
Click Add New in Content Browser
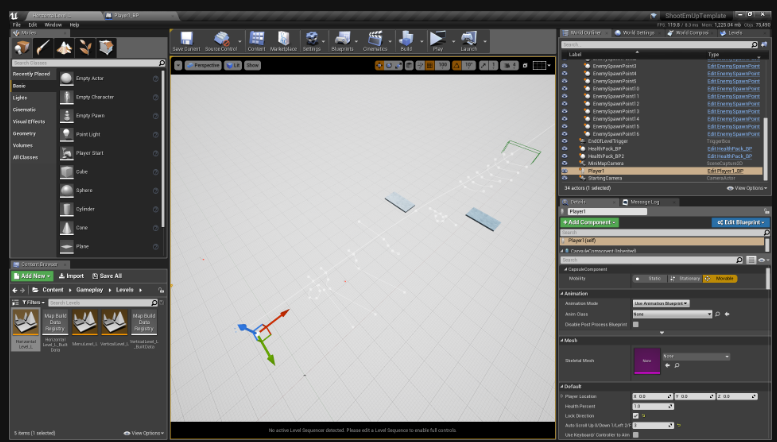tap(33, 276)
